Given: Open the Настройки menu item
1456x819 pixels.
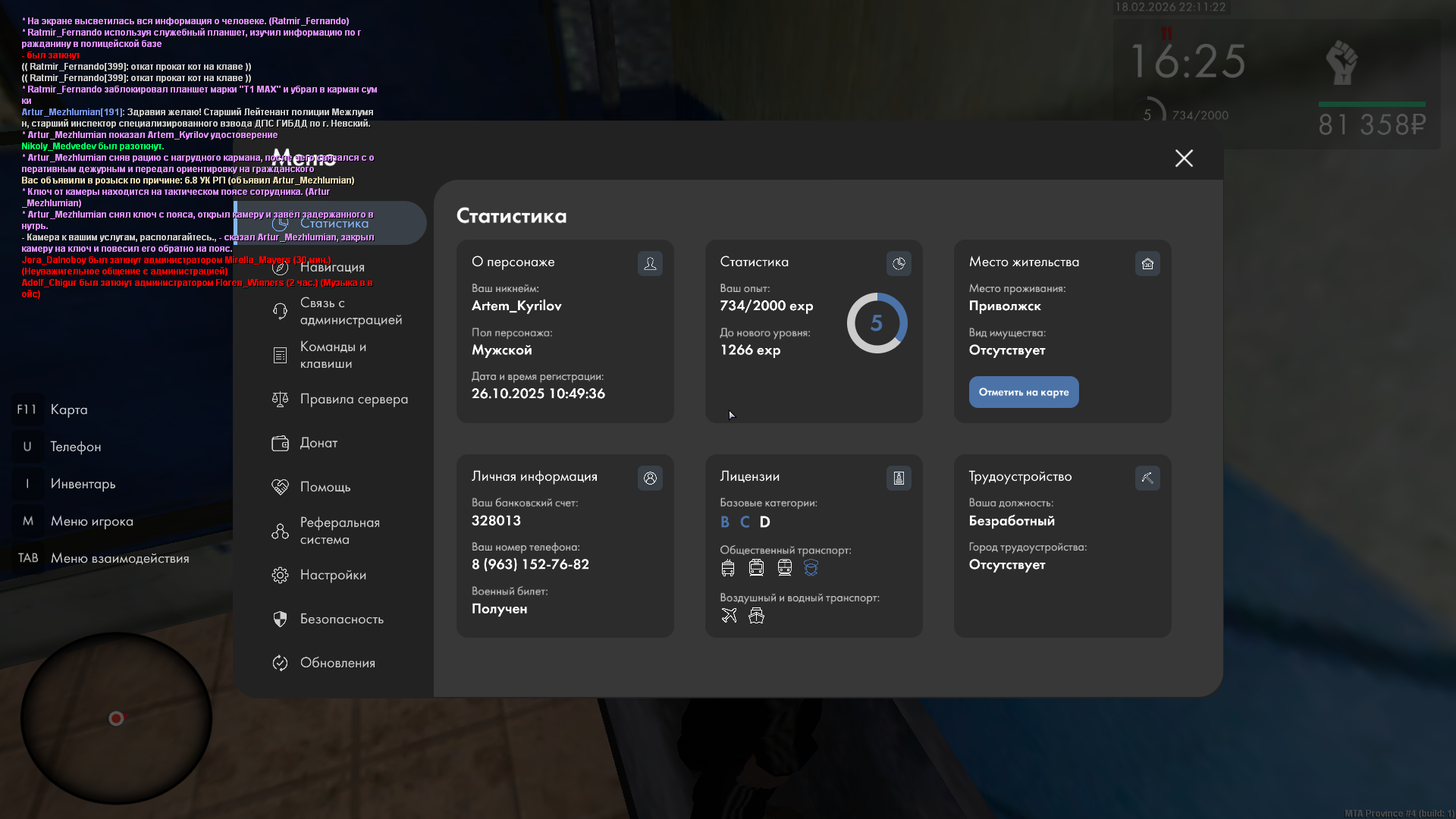Looking at the screenshot, I should (332, 575).
